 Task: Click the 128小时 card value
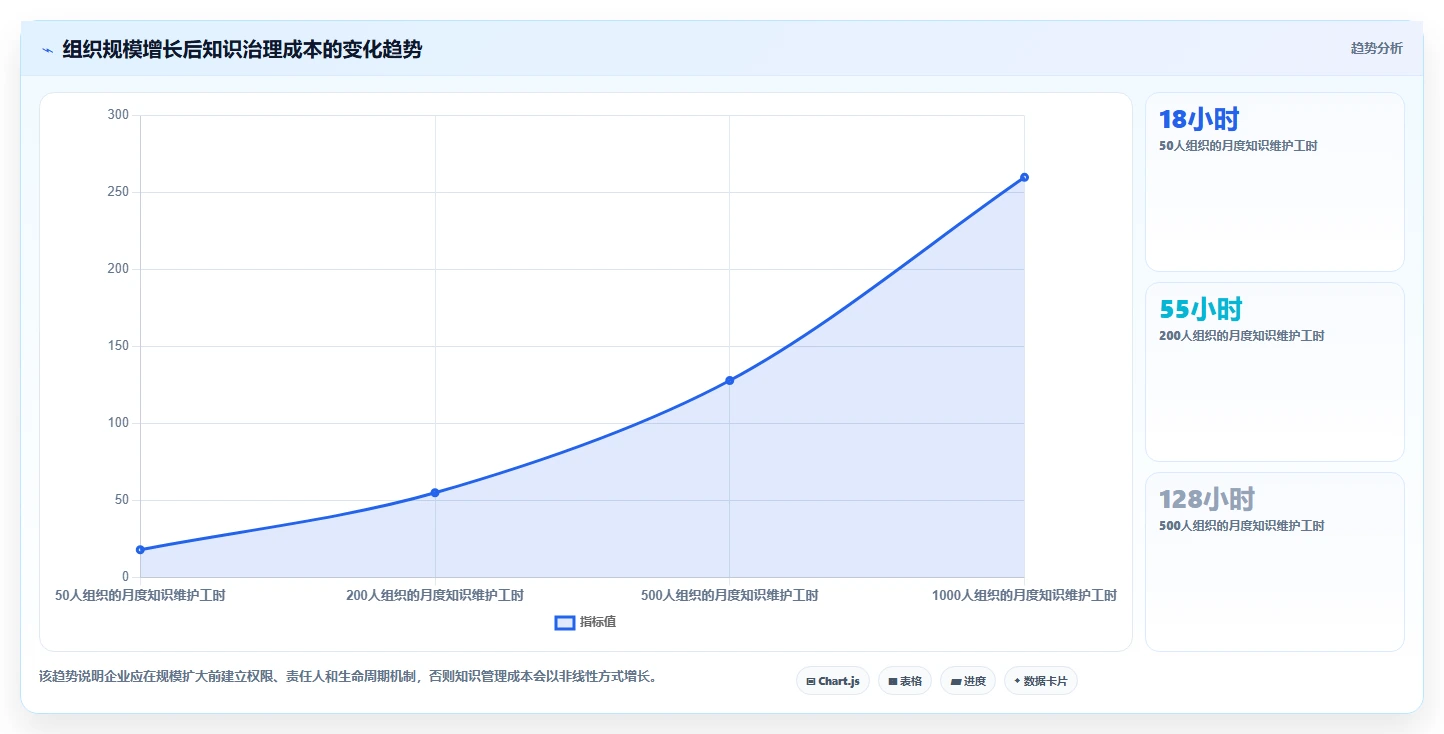pos(1207,499)
